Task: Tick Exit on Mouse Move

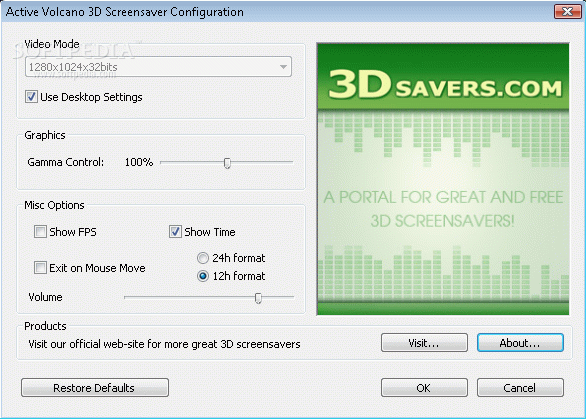Action: (40, 268)
